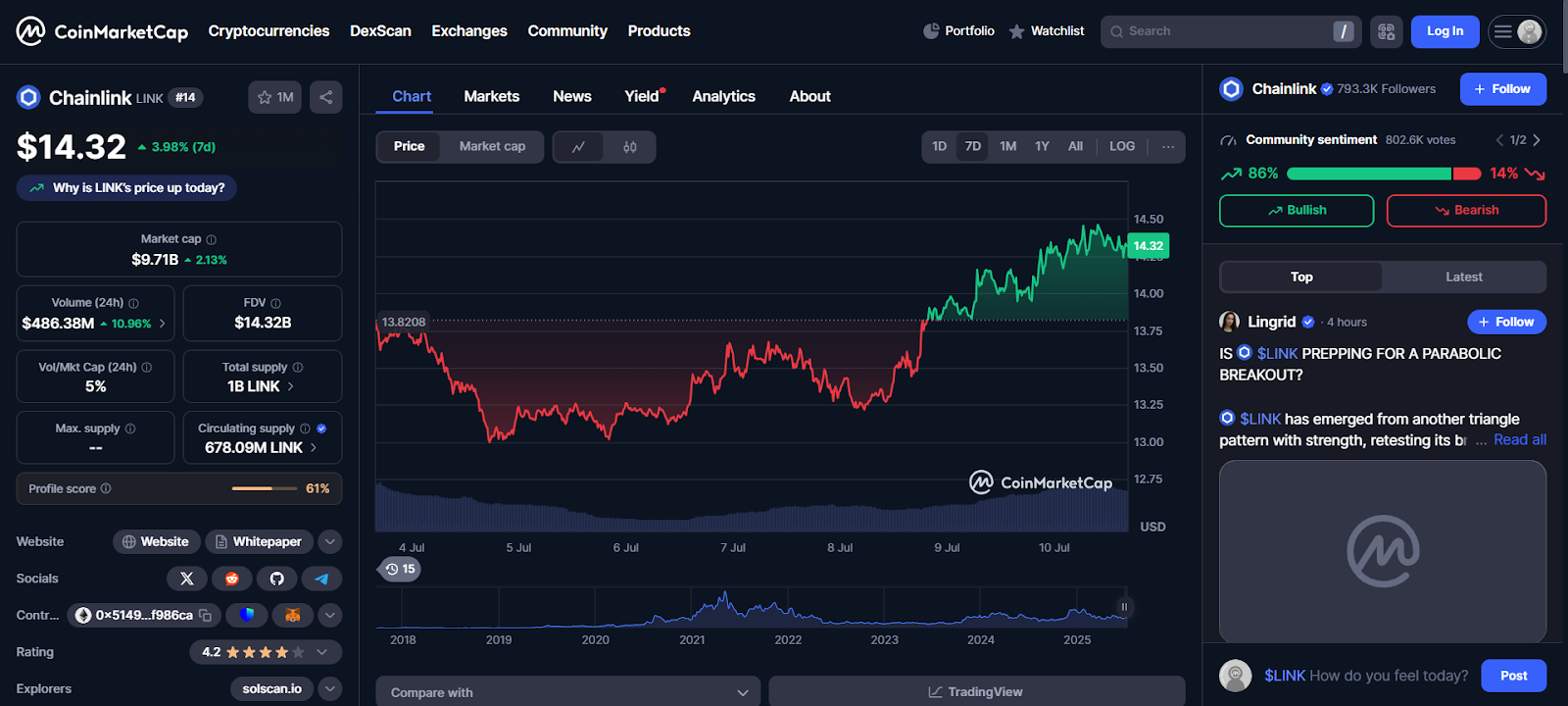
Task: Click the MetaMask fox icon
Action: point(292,615)
